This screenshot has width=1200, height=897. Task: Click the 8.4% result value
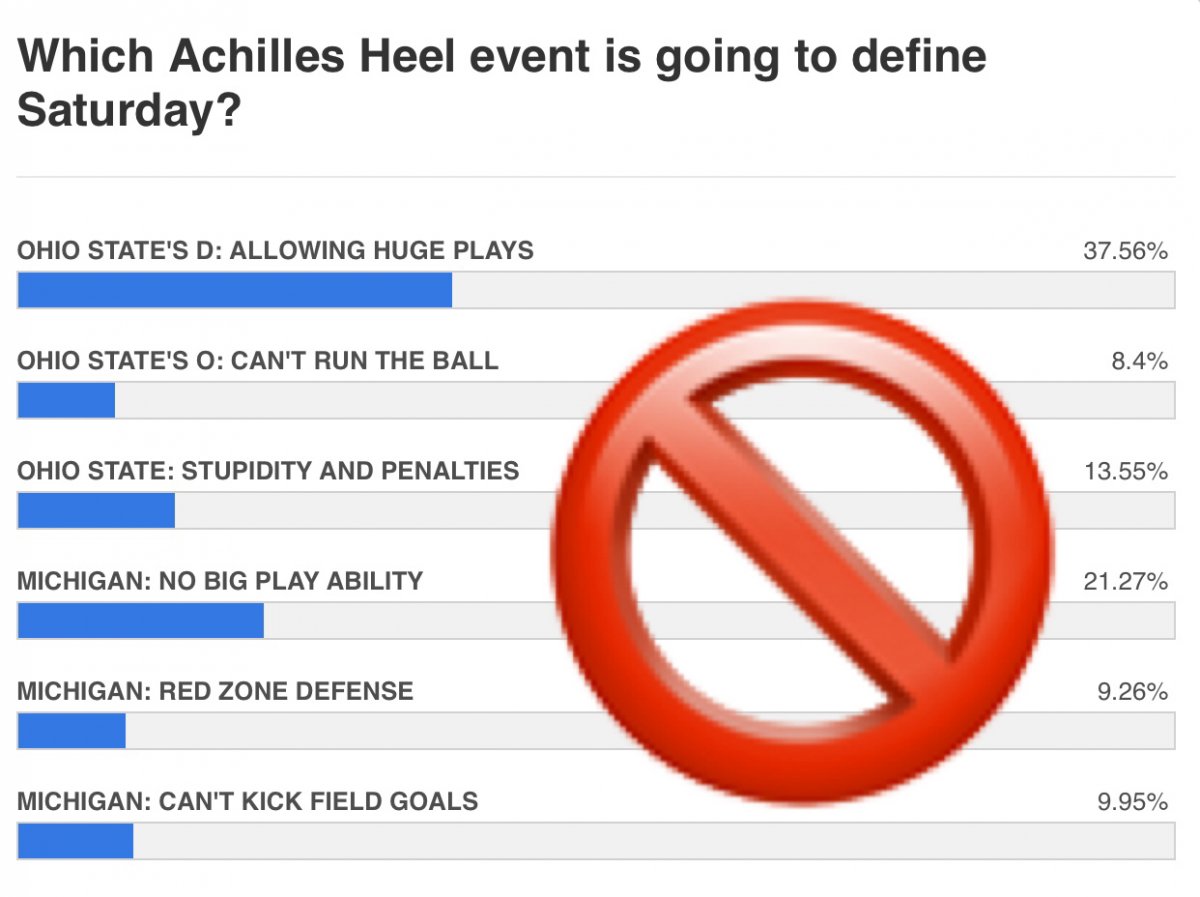coord(1139,361)
